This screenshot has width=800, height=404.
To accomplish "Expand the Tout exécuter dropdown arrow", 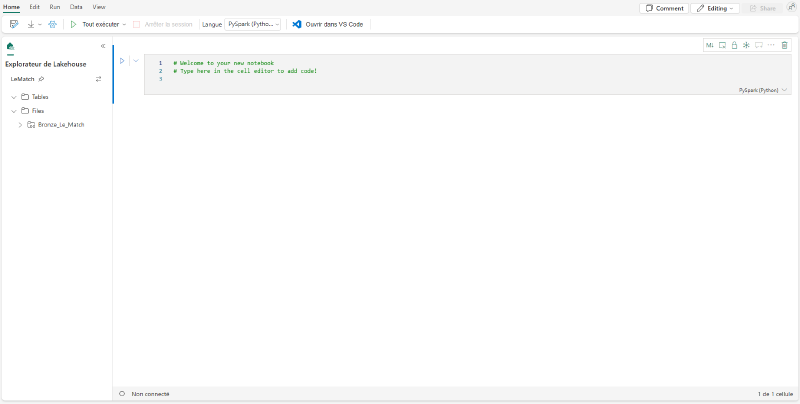I will tap(124, 24).
